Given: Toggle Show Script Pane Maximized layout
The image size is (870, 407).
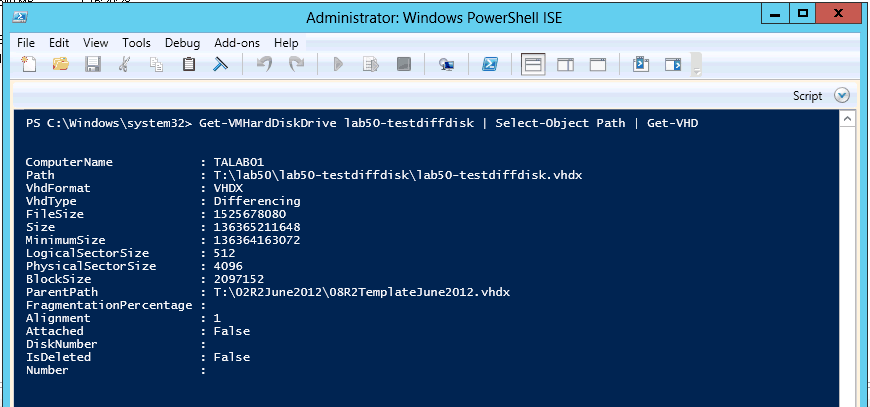Looking at the screenshot, I should [x=597, y=65].
